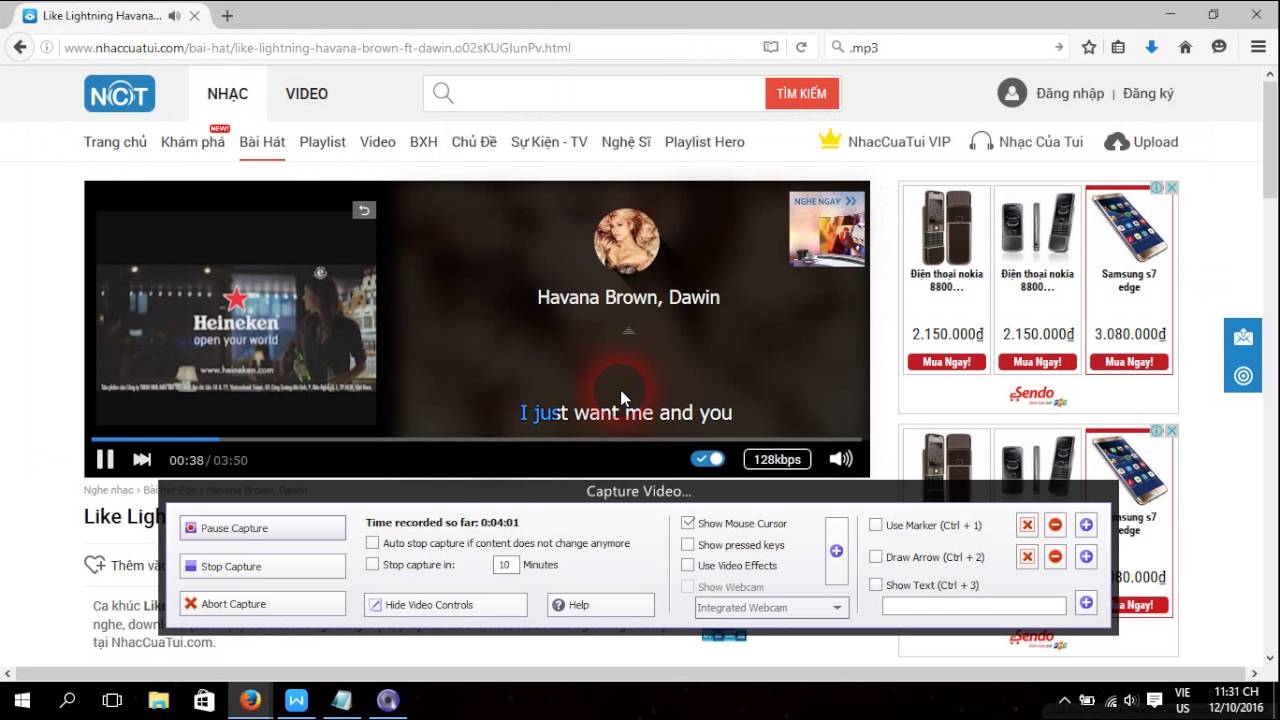Enable auto stop capture when content unchanged
The height and width of the screenshot is (720, 1280).
point(373,543)
